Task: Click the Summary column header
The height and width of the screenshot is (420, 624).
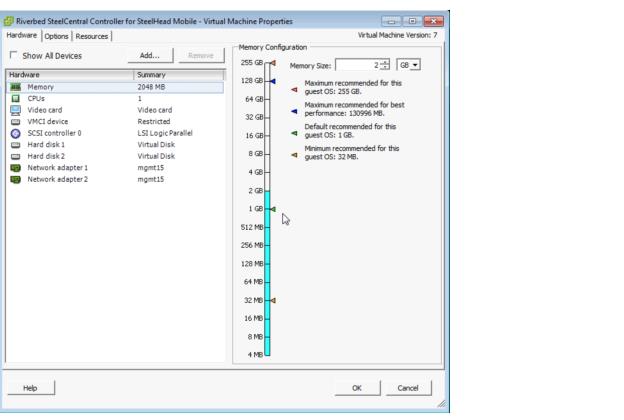Action: click(x=179, y=75)
